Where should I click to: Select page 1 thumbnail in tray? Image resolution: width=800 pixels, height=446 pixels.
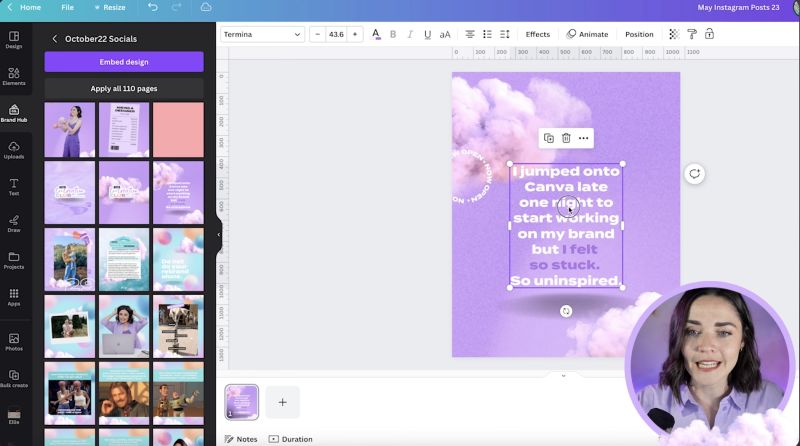(242, 402)
